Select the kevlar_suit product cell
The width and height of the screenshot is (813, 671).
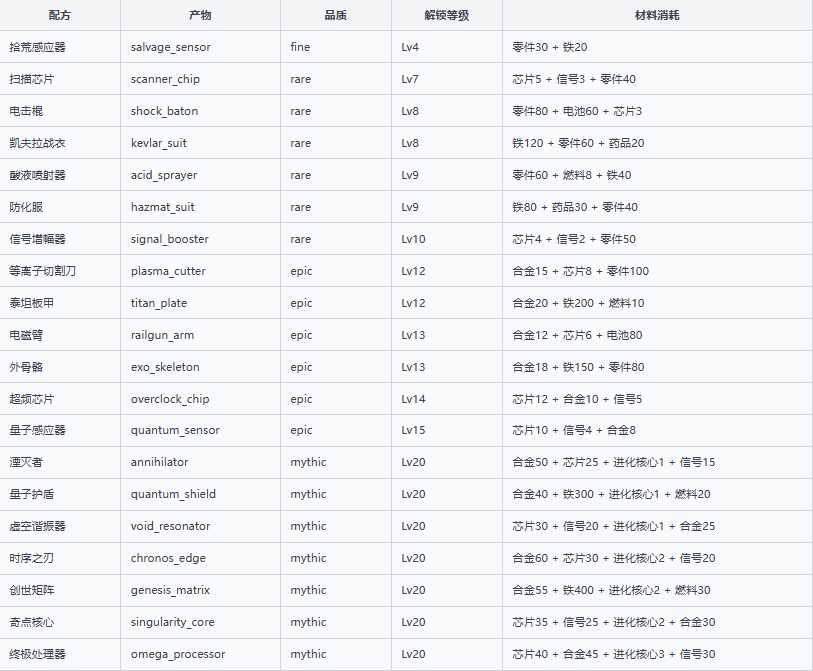200,143
